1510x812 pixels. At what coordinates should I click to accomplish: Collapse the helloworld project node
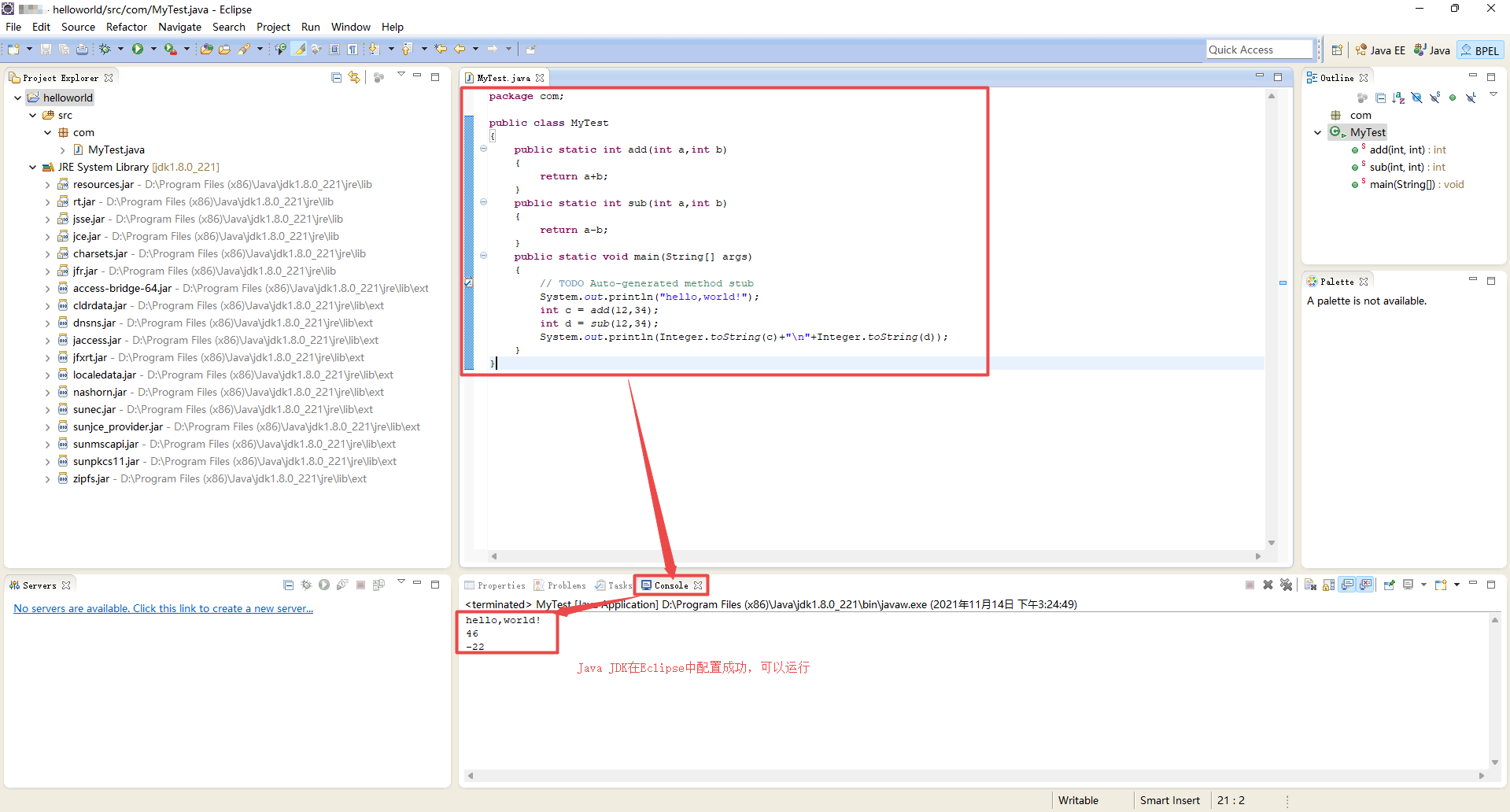tap(17, 98)
